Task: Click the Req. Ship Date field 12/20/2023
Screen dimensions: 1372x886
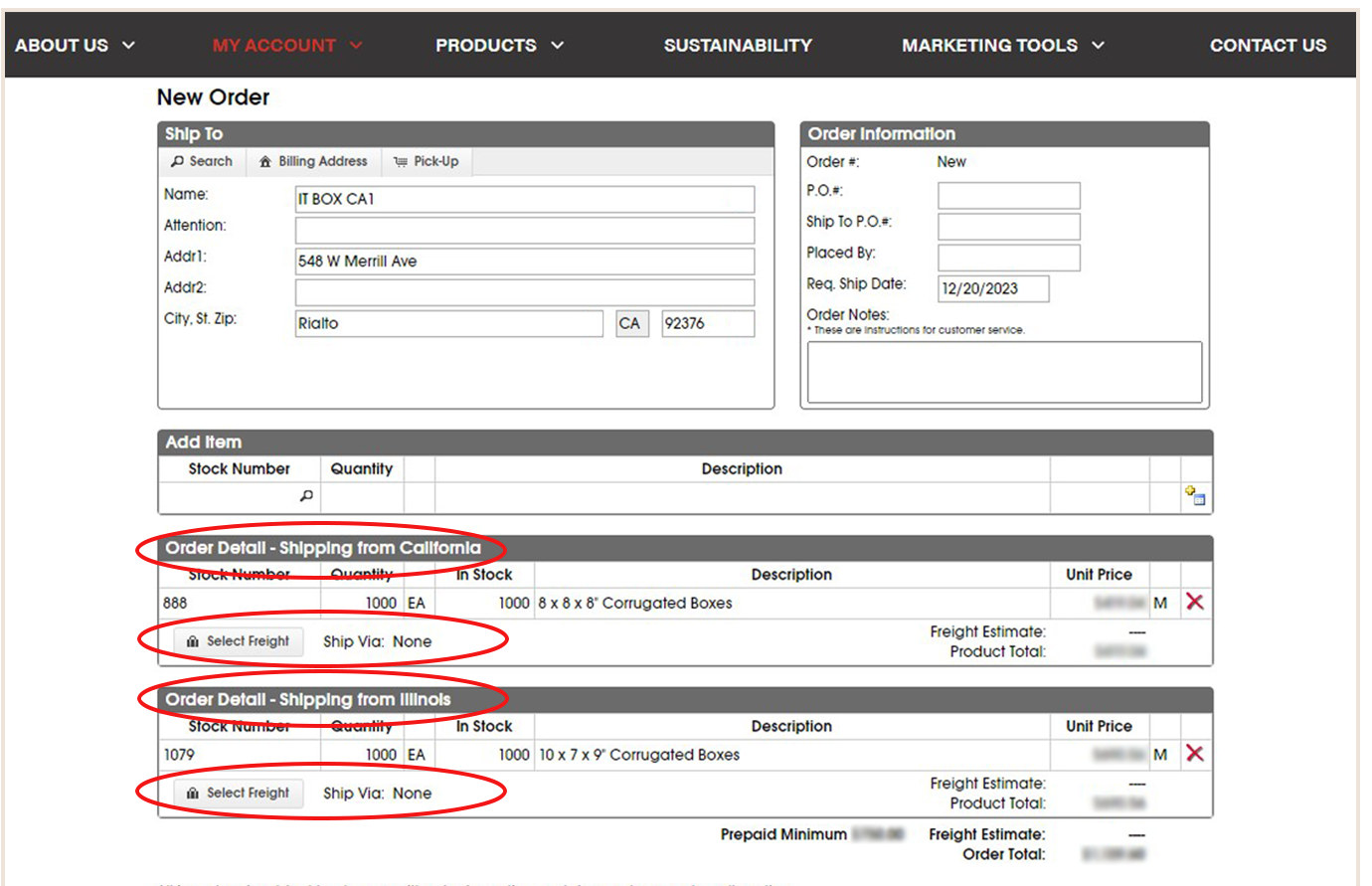Action: coord(993,288)
